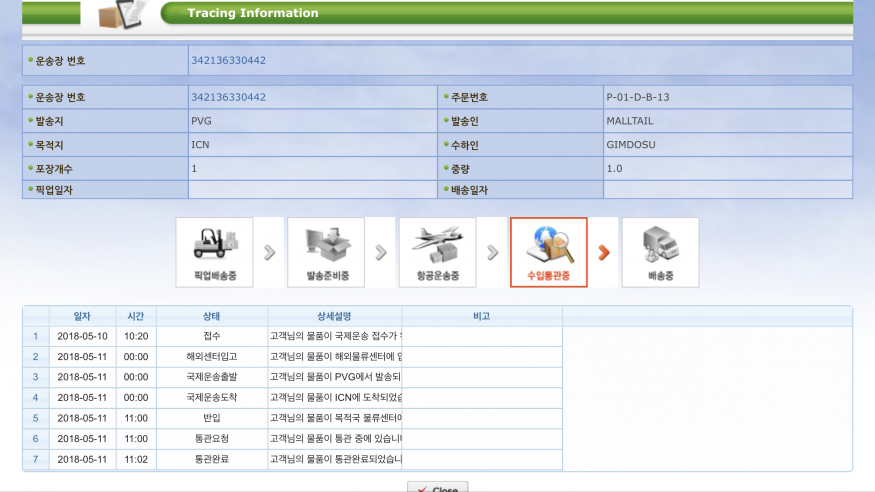Click the 비고 column header
The height and width of the screenshot is (492, 875).
coord(481,316)
